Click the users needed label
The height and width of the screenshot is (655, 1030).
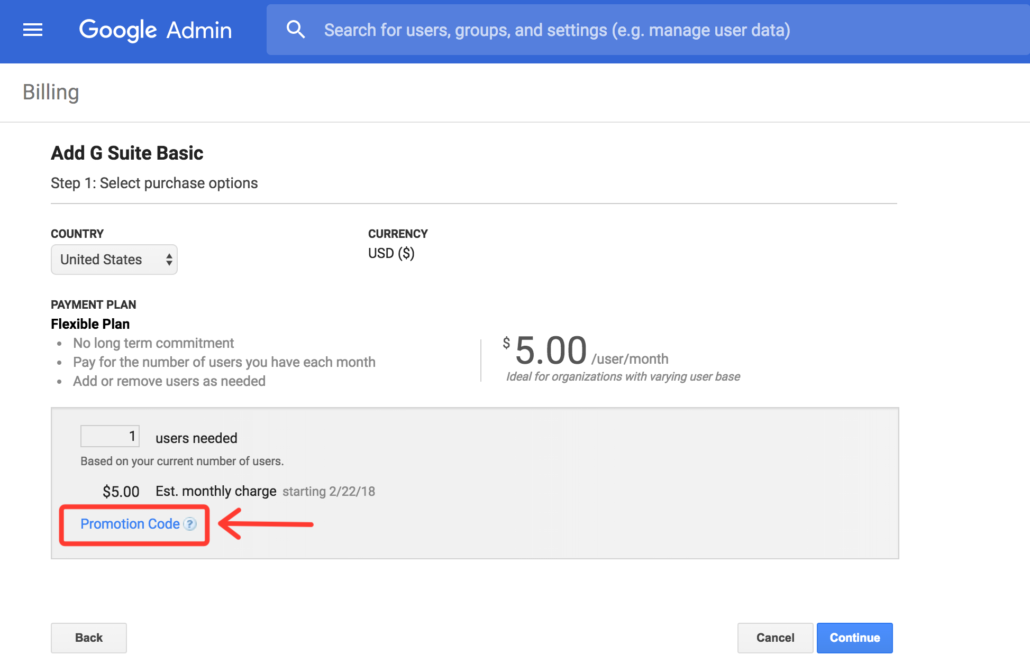tap(196, 438)
